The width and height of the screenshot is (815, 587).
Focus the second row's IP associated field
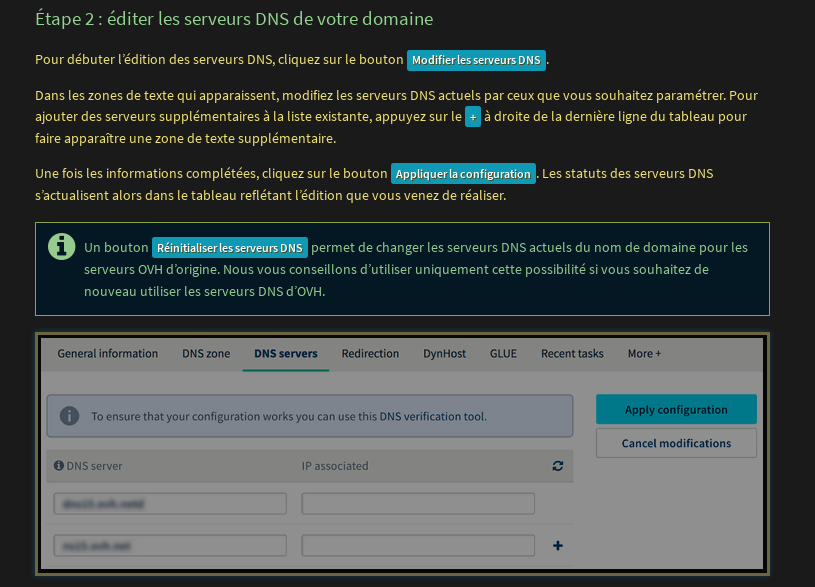418,546
